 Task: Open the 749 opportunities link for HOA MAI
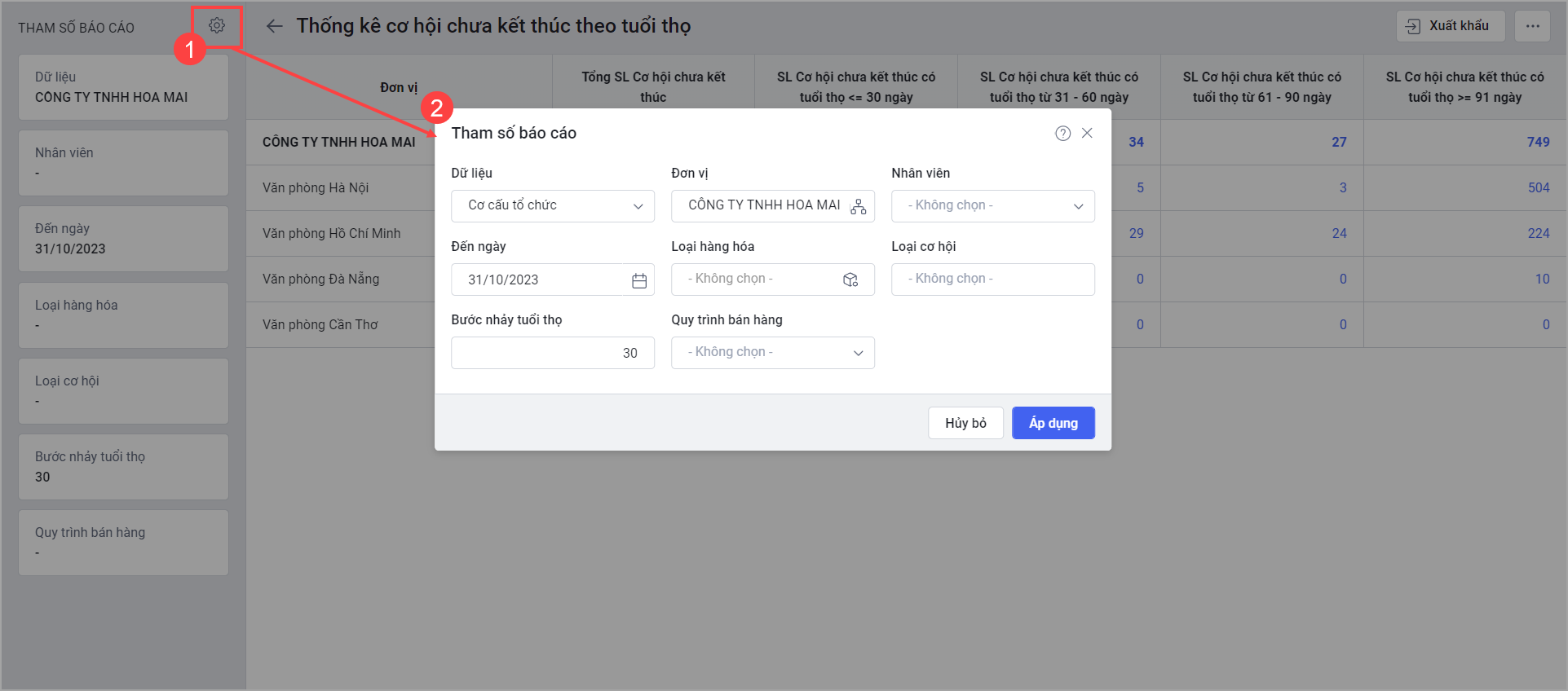(1539, 142)
